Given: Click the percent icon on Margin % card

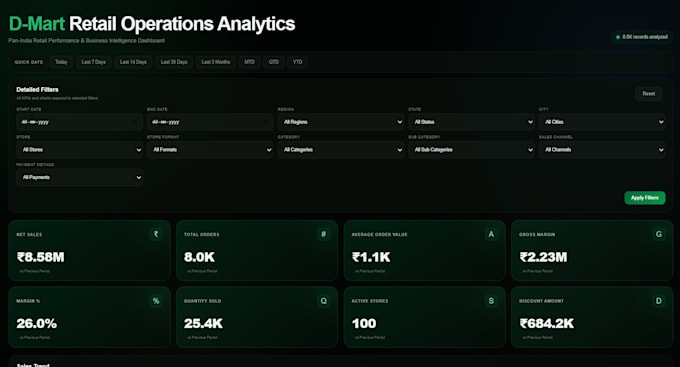Looking at the screenshot, I should pos(156,301).
